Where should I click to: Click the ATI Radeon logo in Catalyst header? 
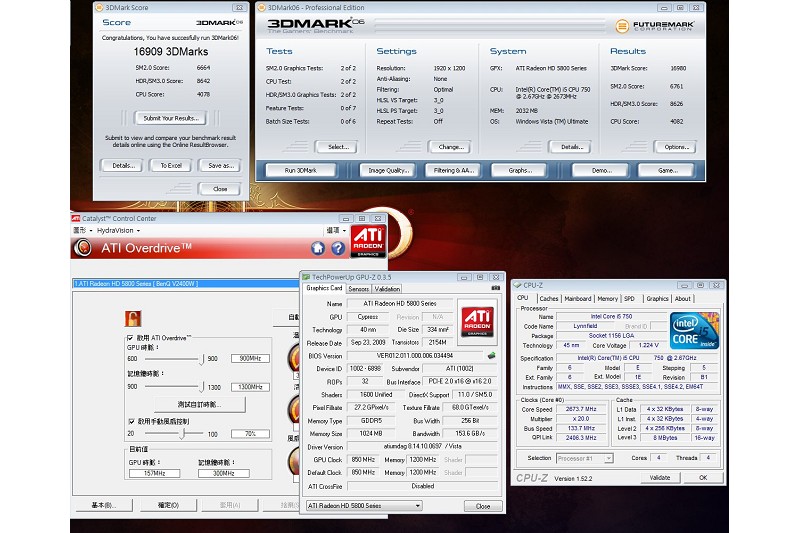click(x=368, y=241)
